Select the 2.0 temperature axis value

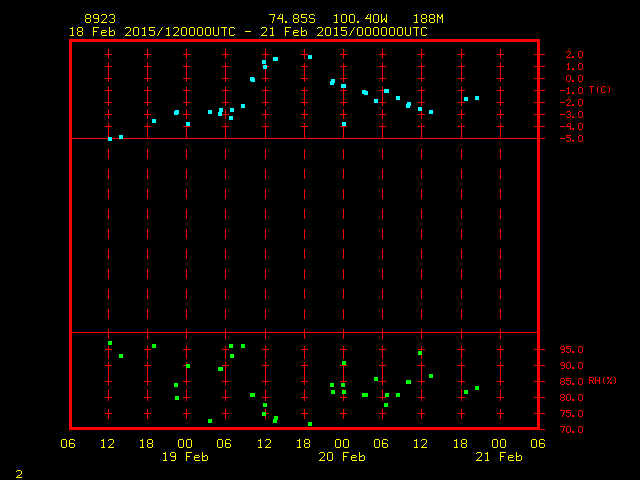(x=574, y=54)
